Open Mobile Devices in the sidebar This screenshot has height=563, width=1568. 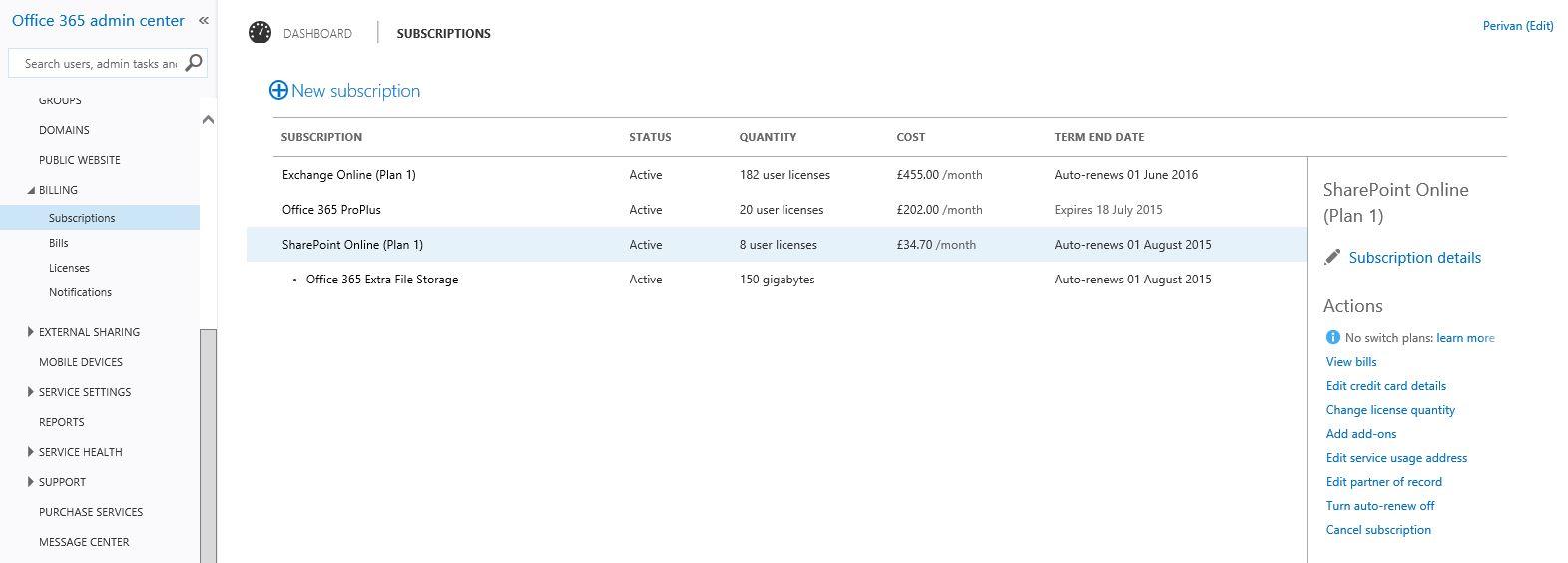click(x=81, y=362)
